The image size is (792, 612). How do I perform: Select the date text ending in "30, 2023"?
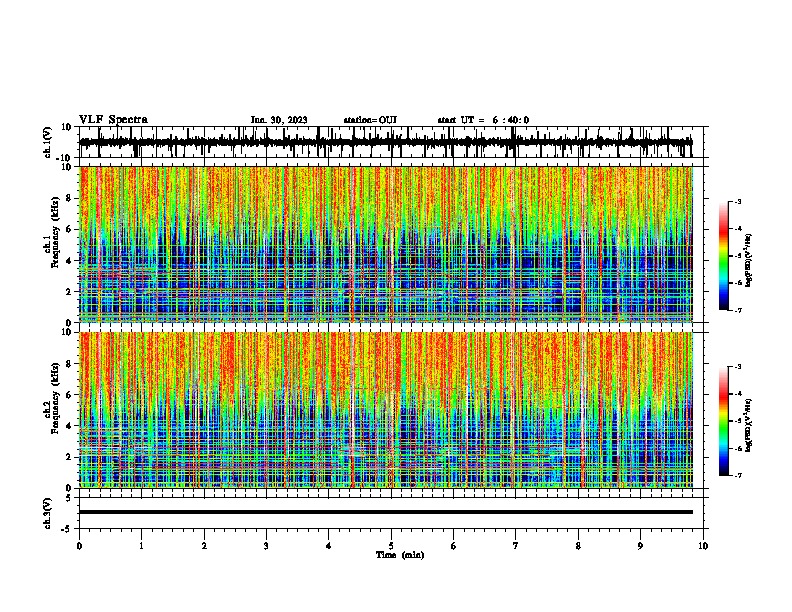point(279,120)
